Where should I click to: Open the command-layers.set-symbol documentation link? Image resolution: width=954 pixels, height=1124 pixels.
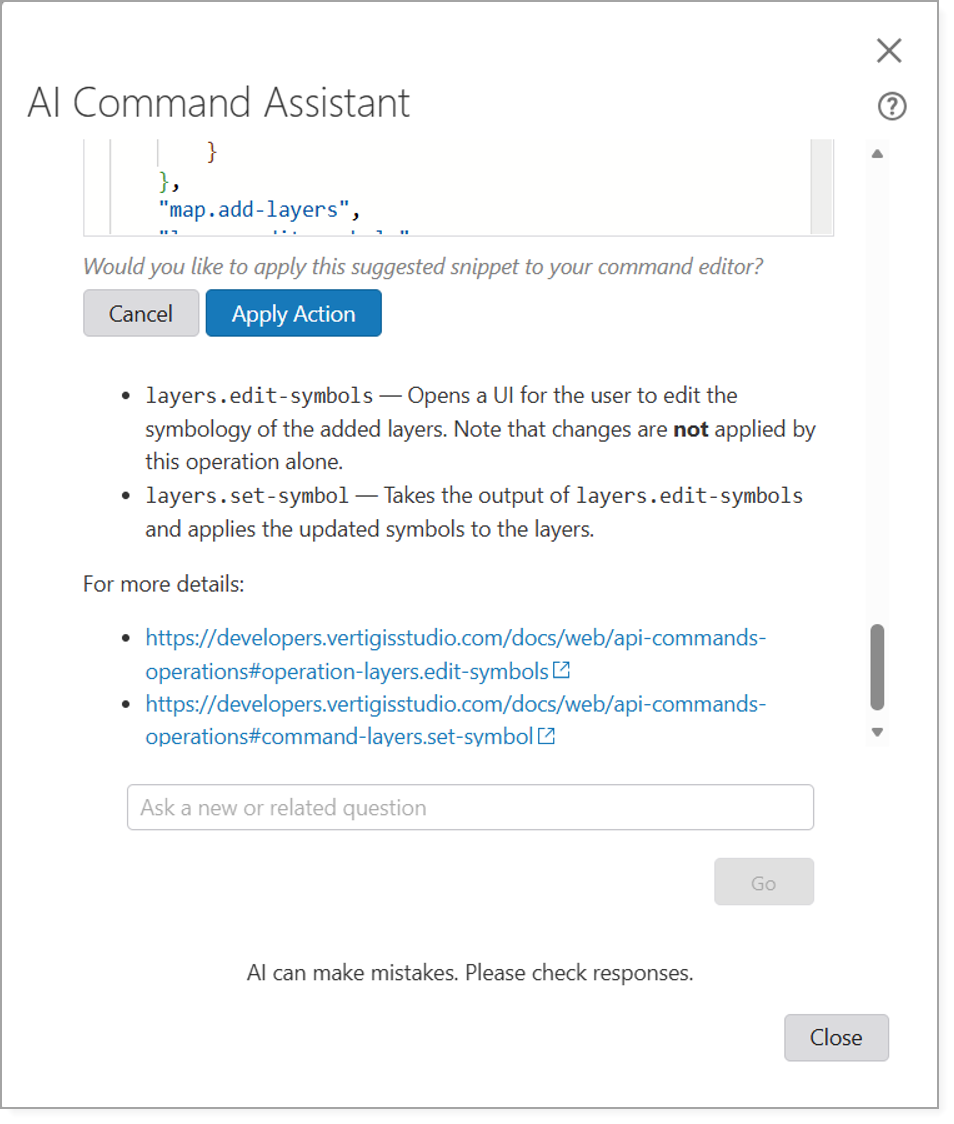pos(455,720)
